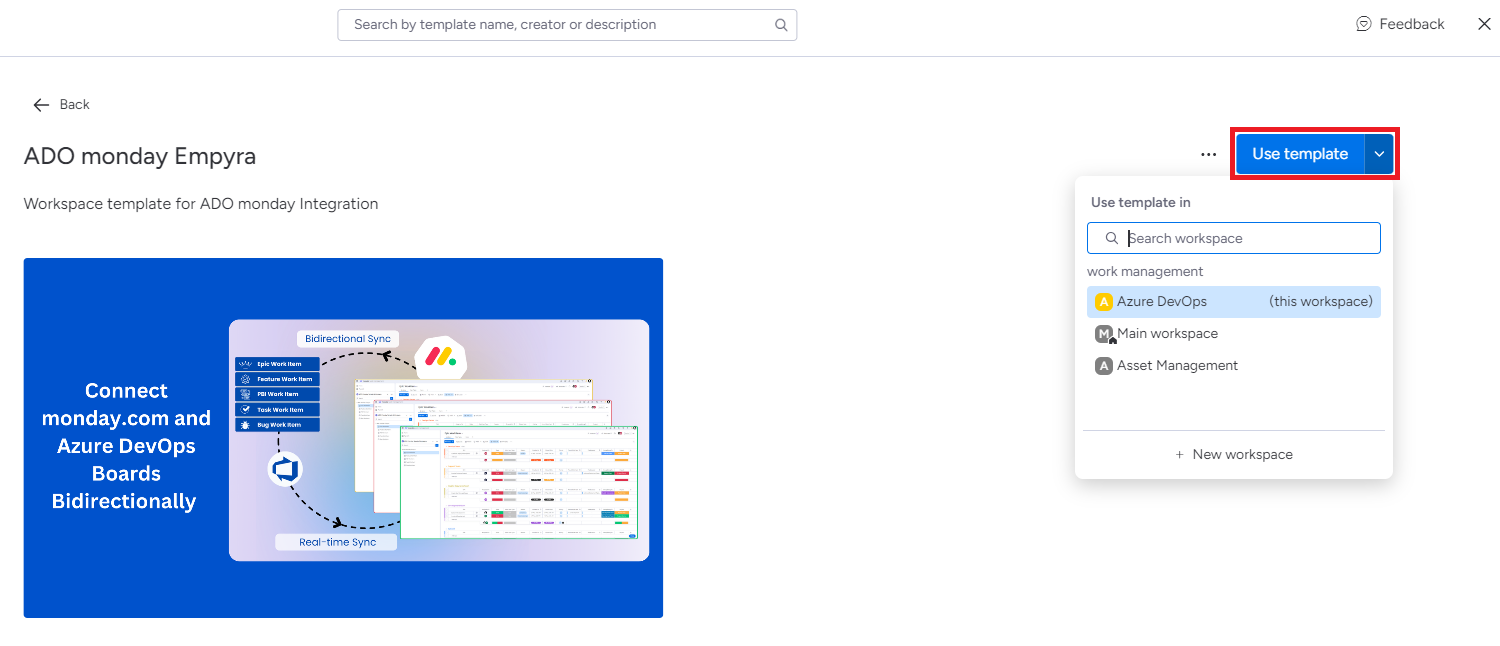Click the Bidirectional Sync label in preview

coord(348,339)
